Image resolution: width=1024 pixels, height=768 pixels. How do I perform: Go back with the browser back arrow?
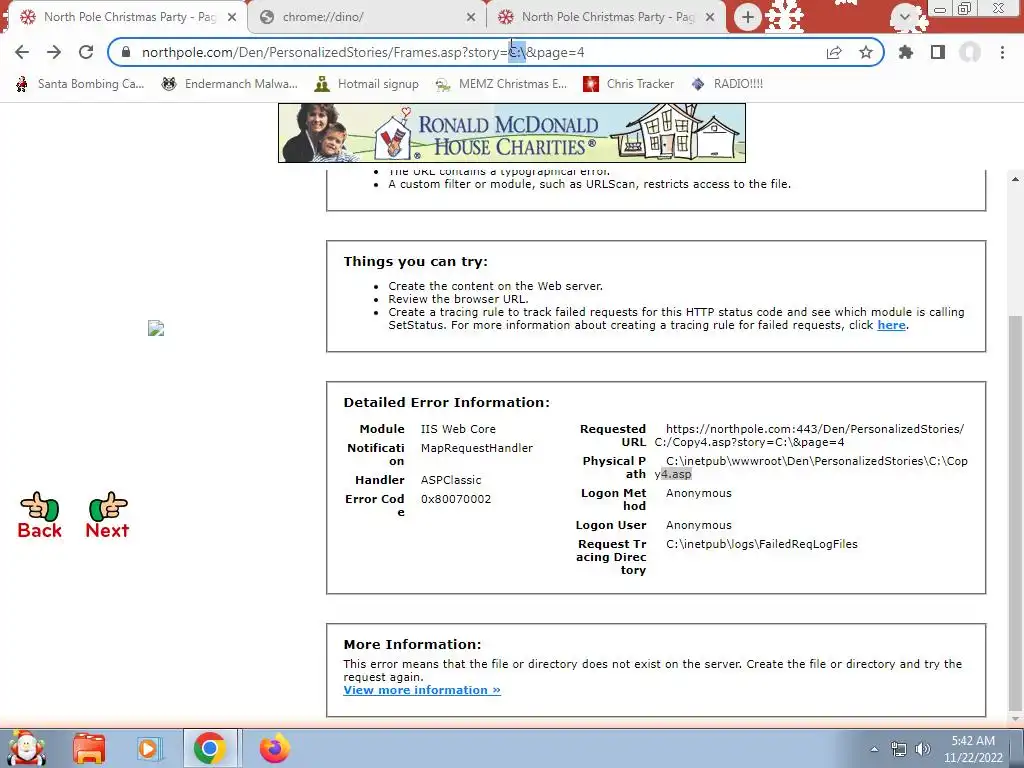pyautogui.click(x=22, y=52)
